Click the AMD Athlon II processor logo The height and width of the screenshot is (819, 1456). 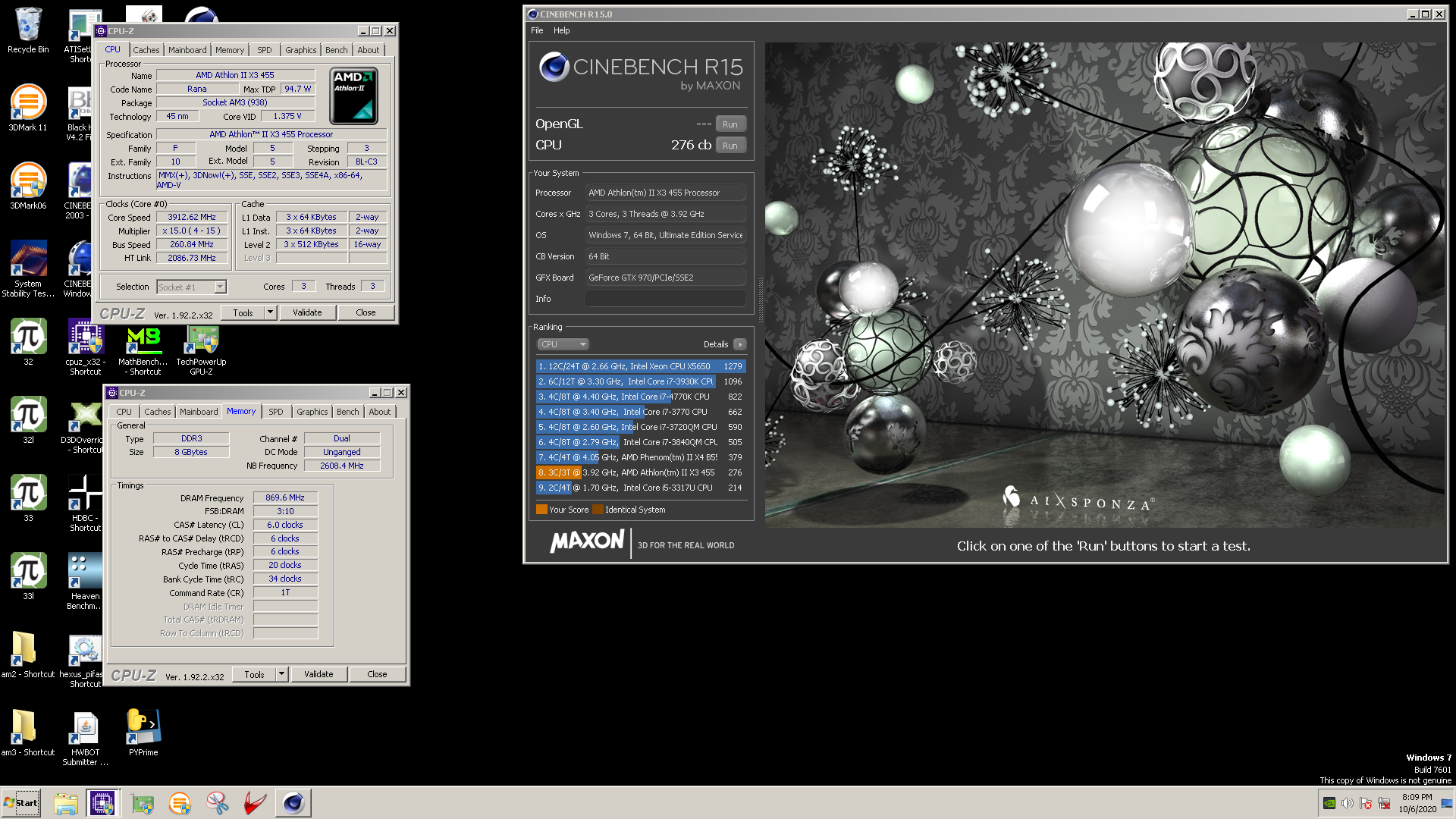pyautogui.click(x=353, y=96)
